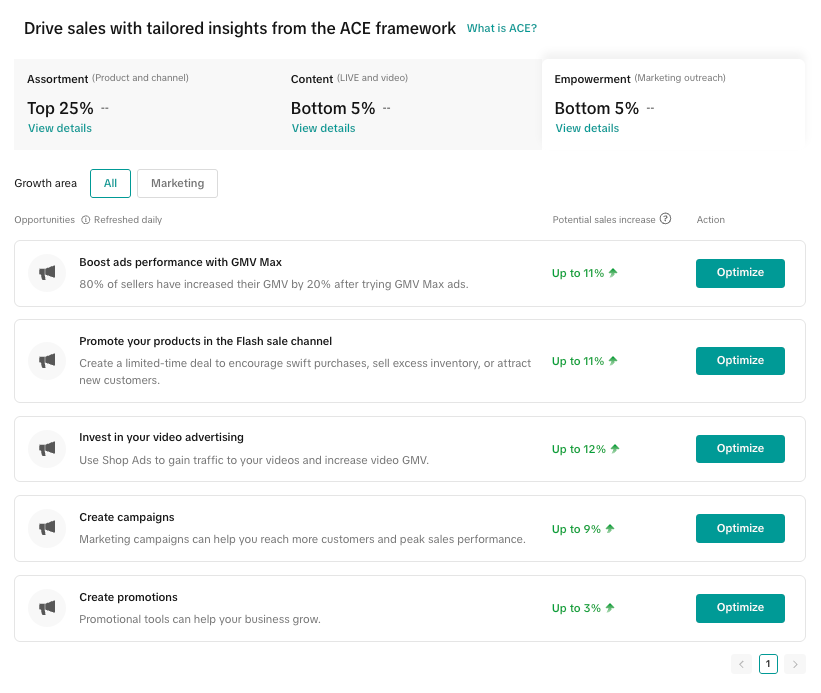Click green up arrow on 12% increase

coord(615,449)
